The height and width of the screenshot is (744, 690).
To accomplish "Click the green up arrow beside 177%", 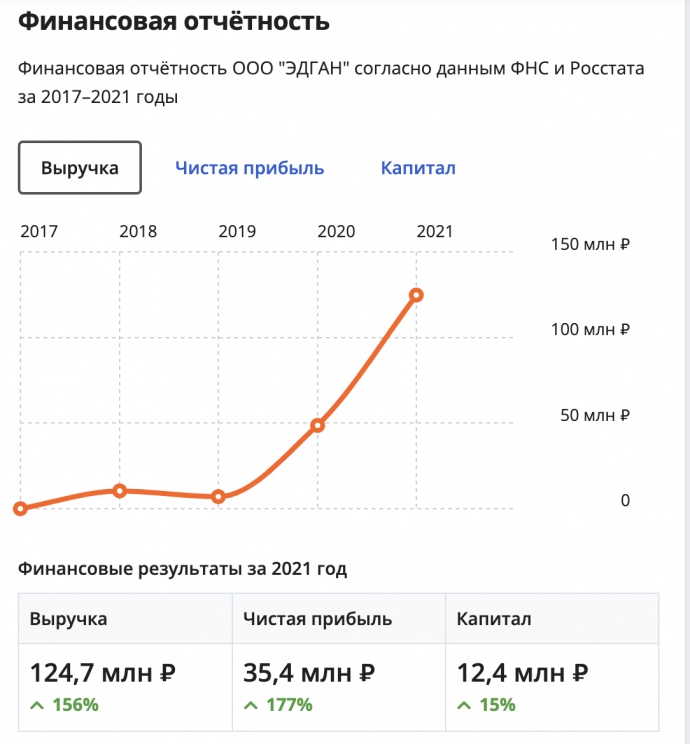I will pos(251,705).
